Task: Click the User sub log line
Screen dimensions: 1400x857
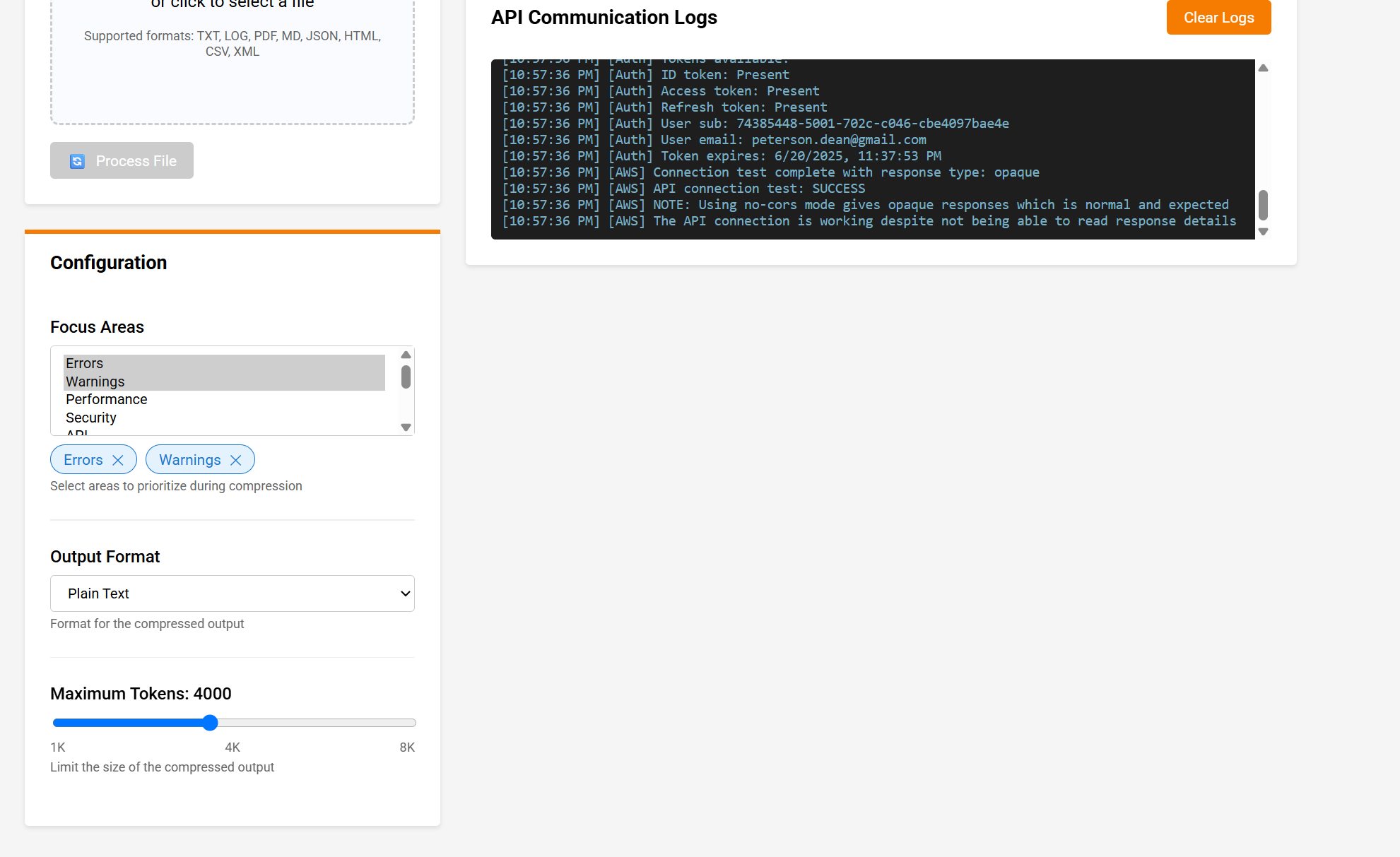Action: click(x=755, y=124)
